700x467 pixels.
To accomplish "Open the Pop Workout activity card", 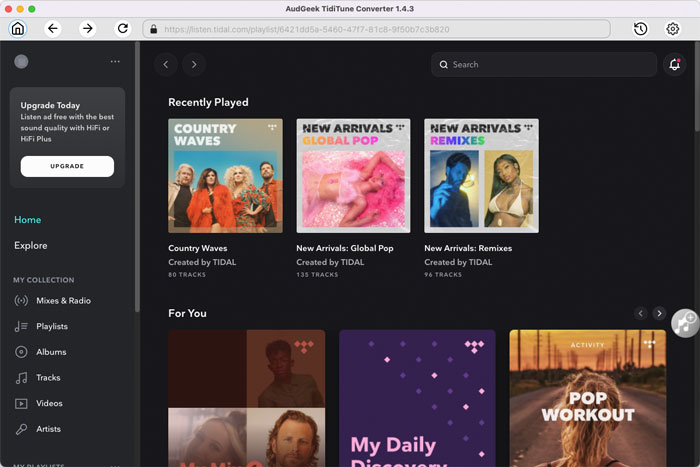I will click(x=588, y=398).
